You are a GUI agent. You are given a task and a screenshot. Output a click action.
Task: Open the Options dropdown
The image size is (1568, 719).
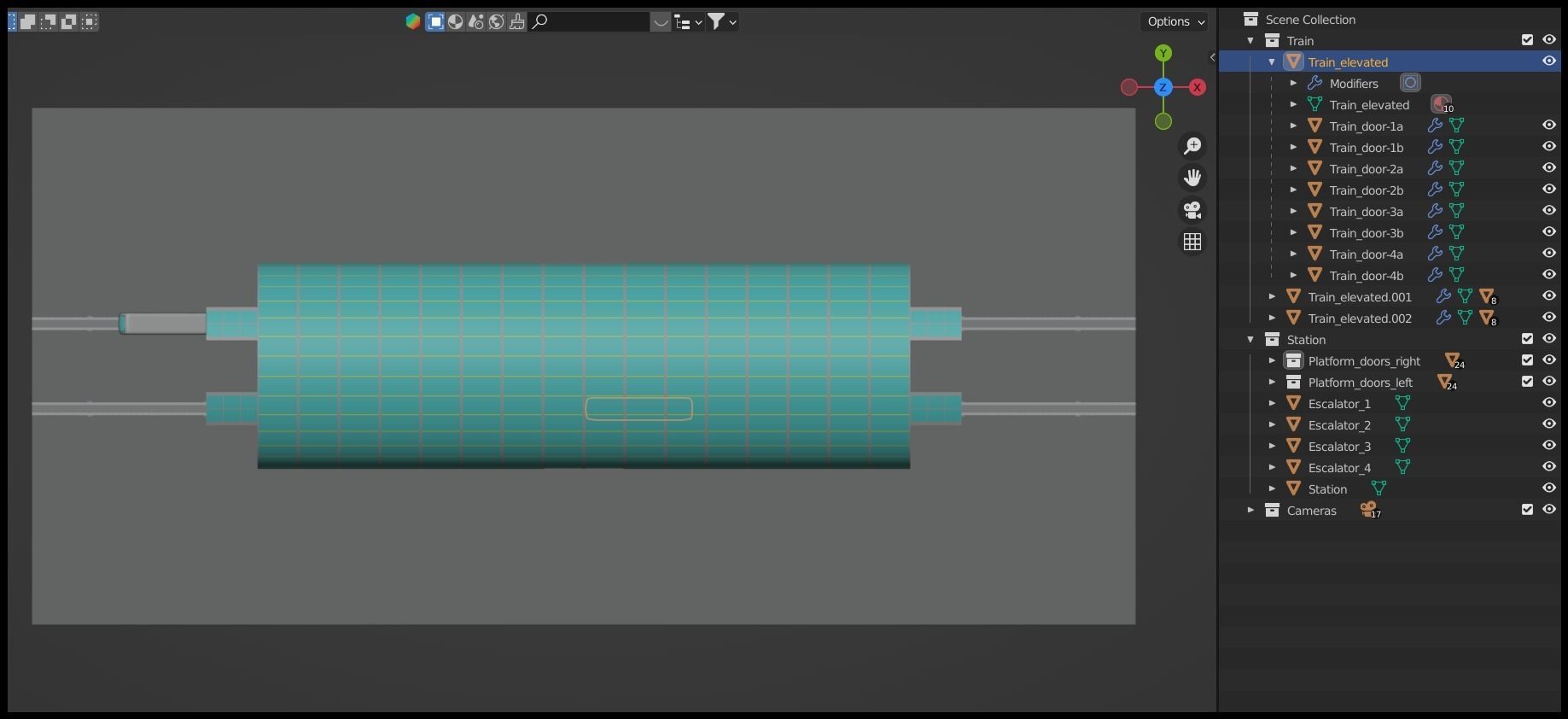click(x=1175, y=21)
